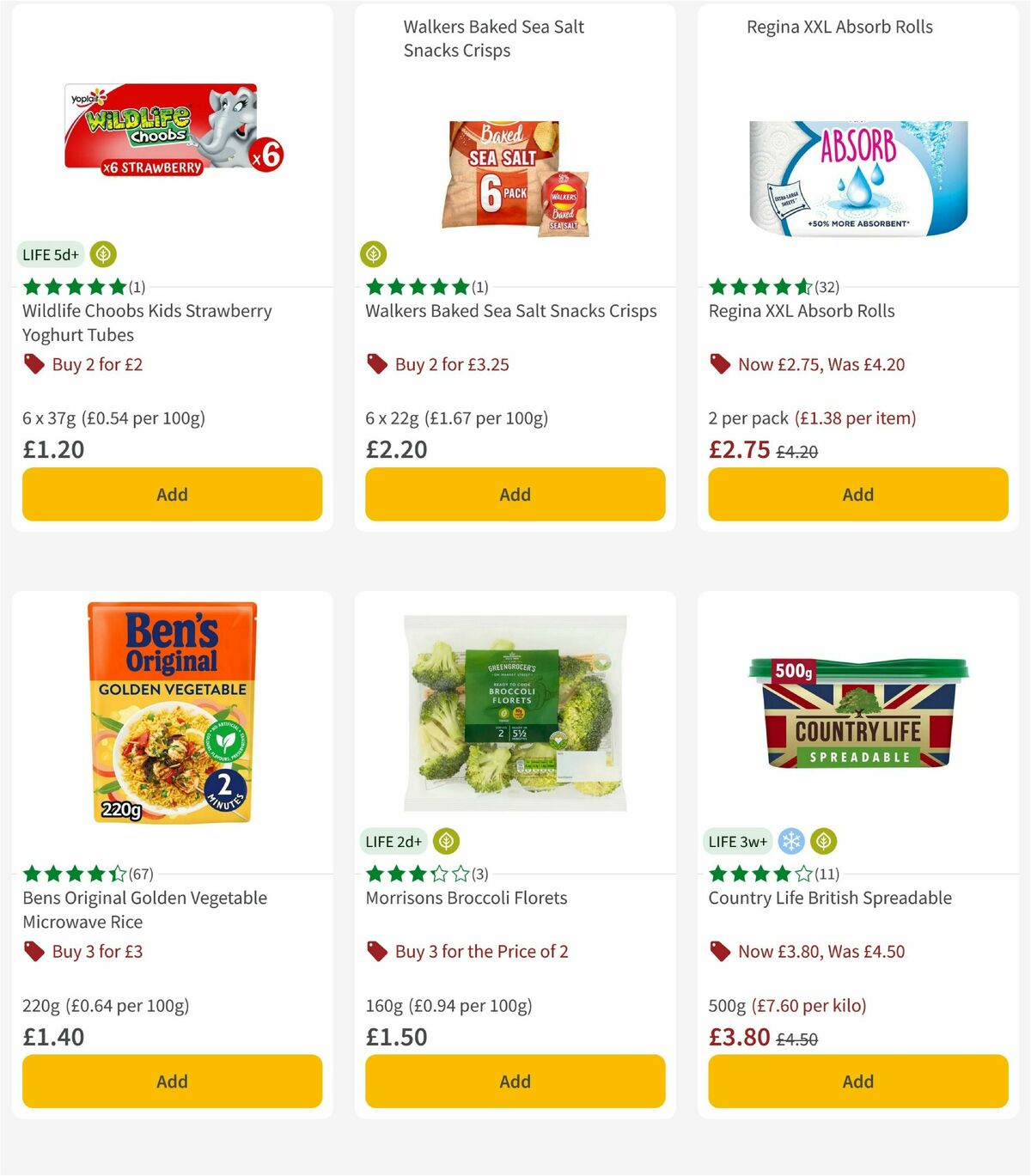Click the red offer tag icon beside Buy 2 for £2
The width and height of the screenshot is (1031, 1176).
click(34, 364)
